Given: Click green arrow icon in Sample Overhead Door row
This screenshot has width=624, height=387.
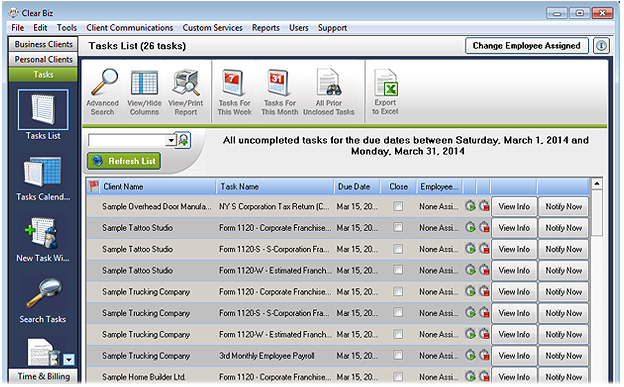Looking at the screenshot, I should (470, 206).
